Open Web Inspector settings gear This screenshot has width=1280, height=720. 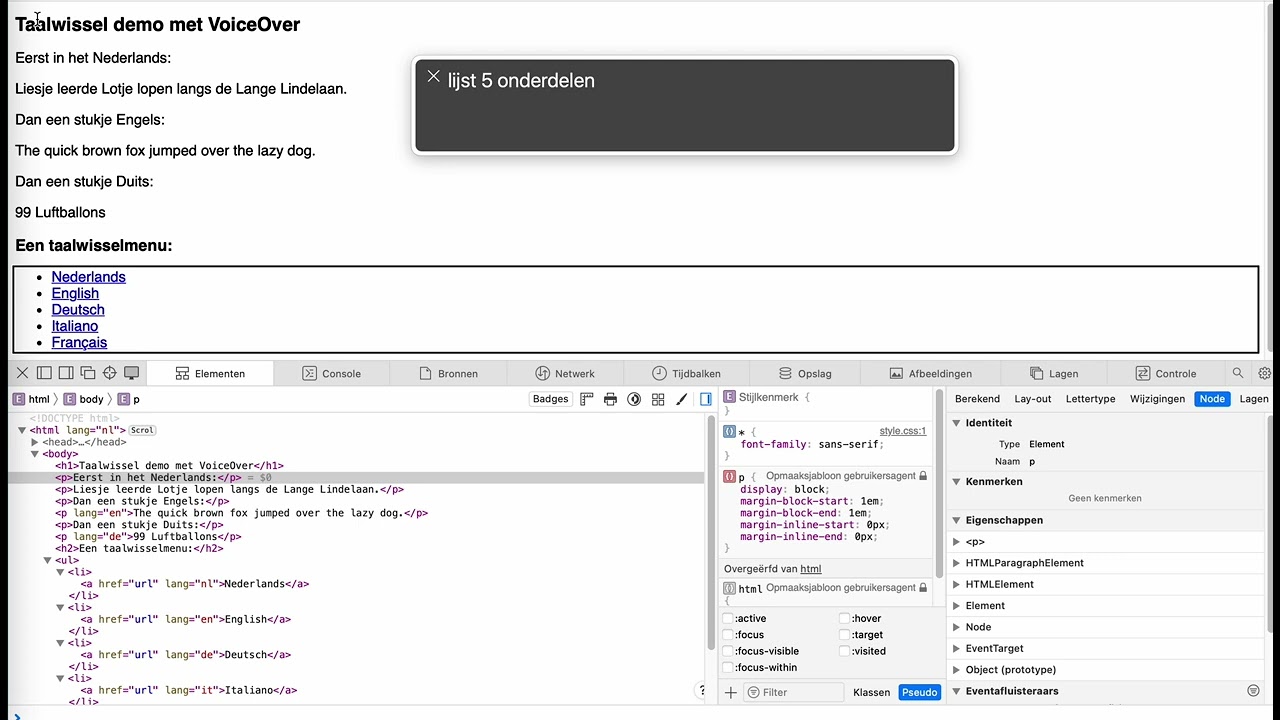[x=1265, y=373]
